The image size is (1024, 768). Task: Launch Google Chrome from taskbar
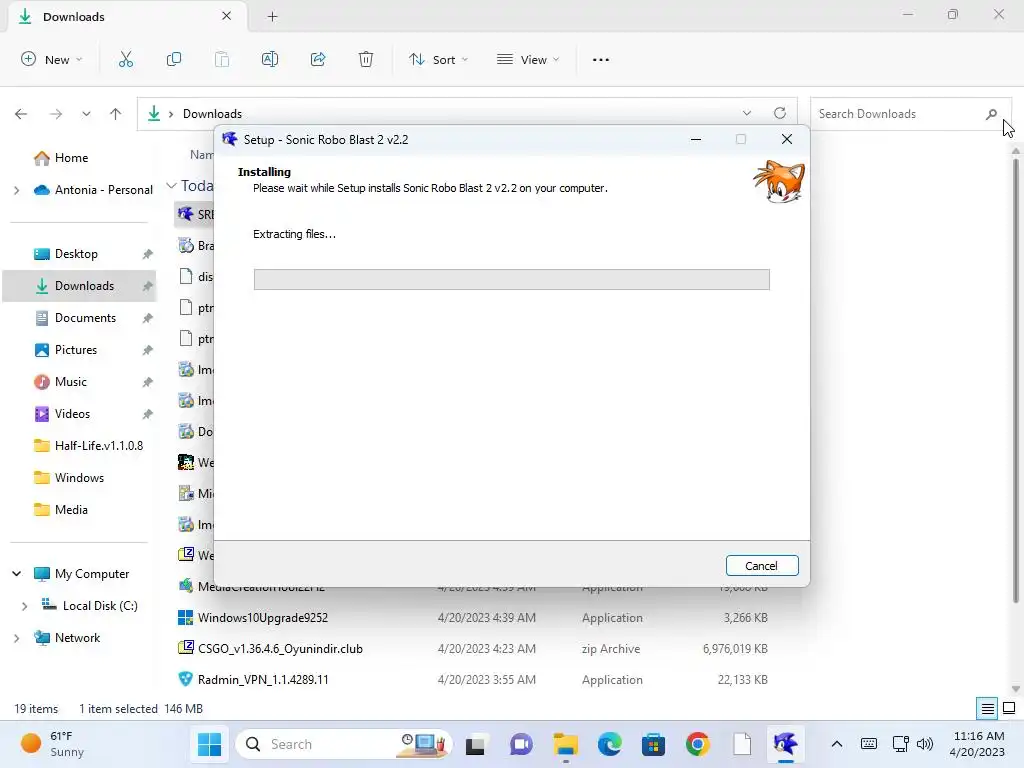click(x=697, y=744)
